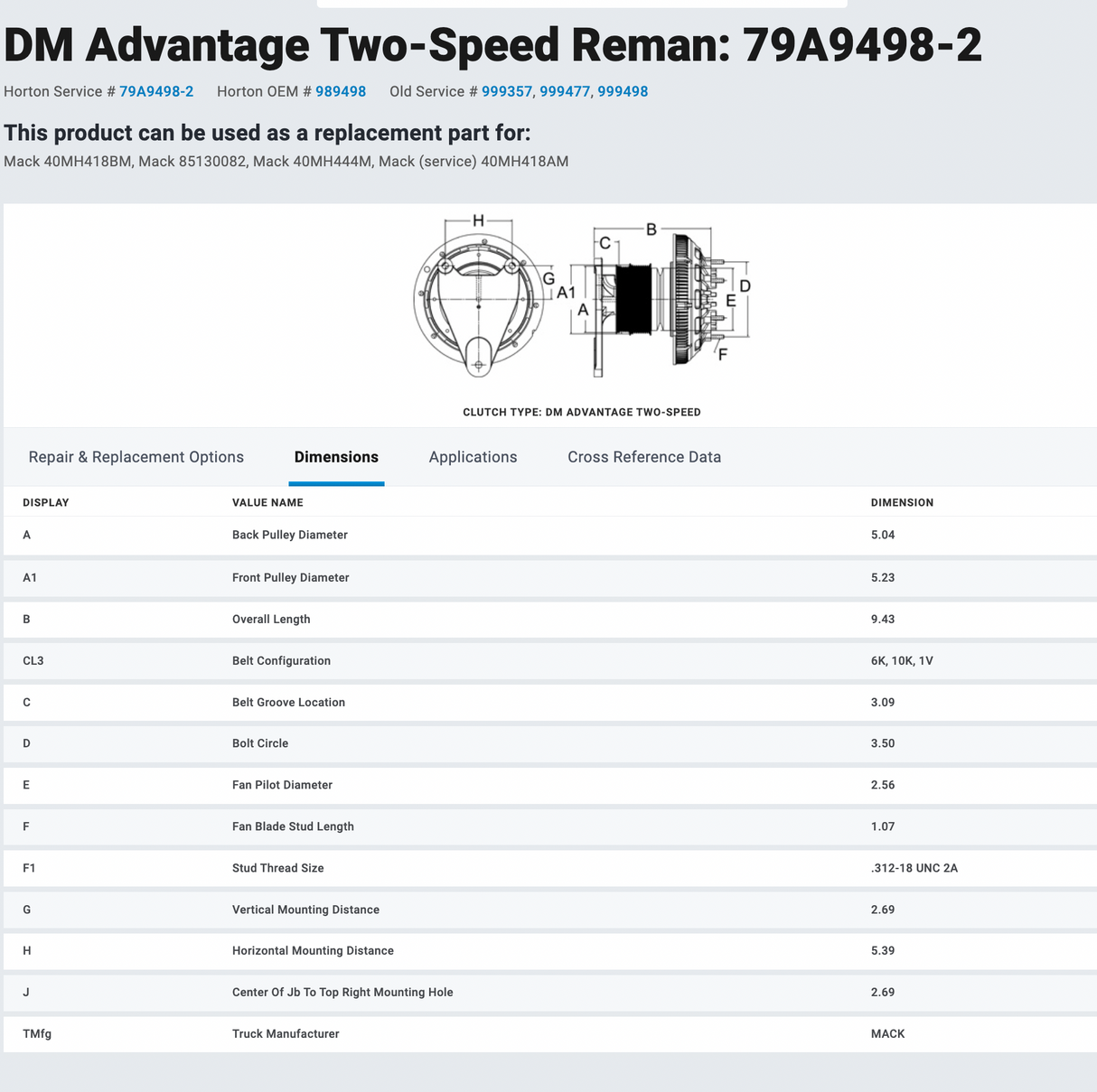The width and height of the screenshot is (1097, 1092).
Task: Switch to the Applications tab
Action: (473, 457)
